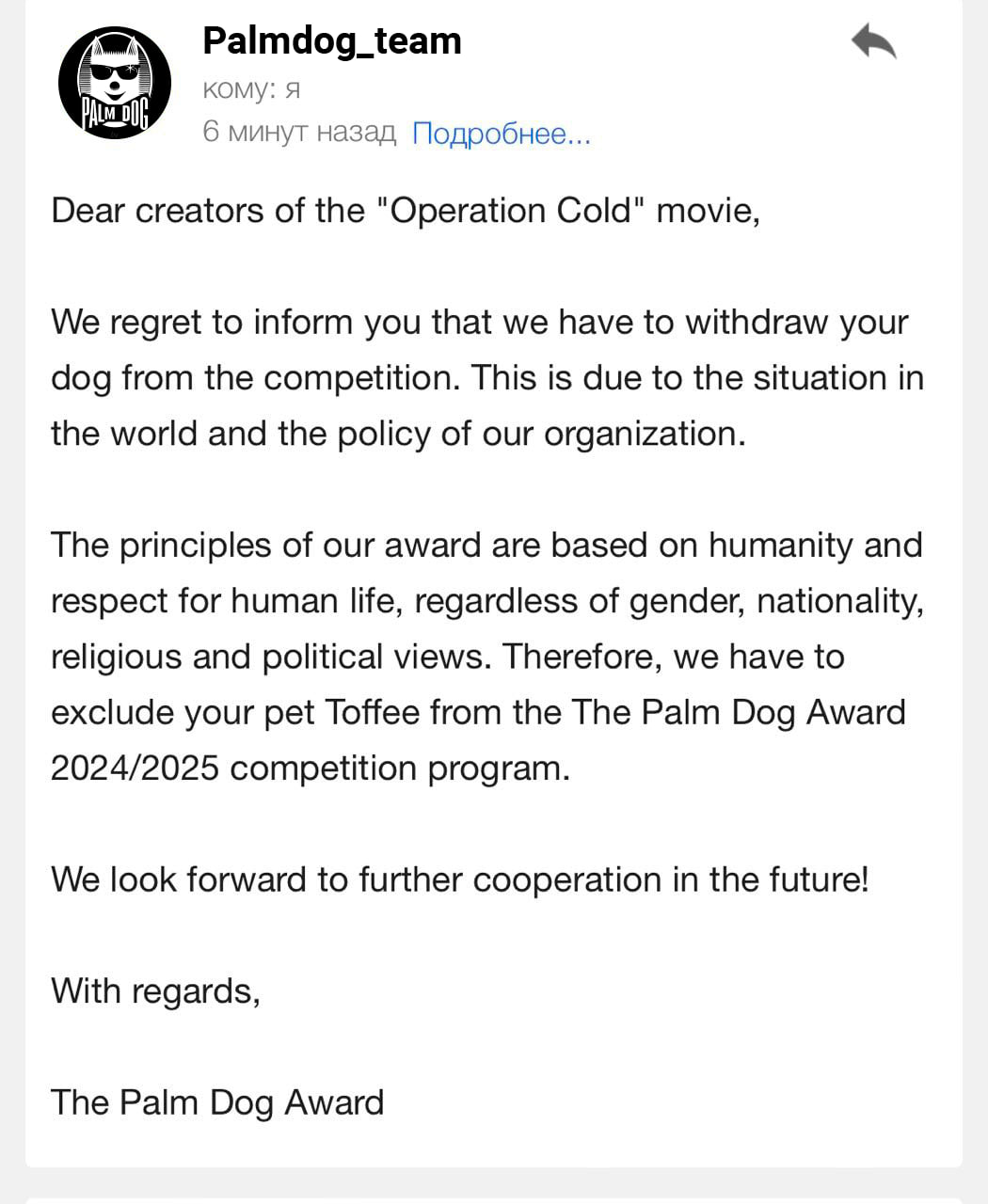The width and height of the screenshot is (988, 1204).
Task: Click the 'With regards,' closing line
Action: (155, 990)
